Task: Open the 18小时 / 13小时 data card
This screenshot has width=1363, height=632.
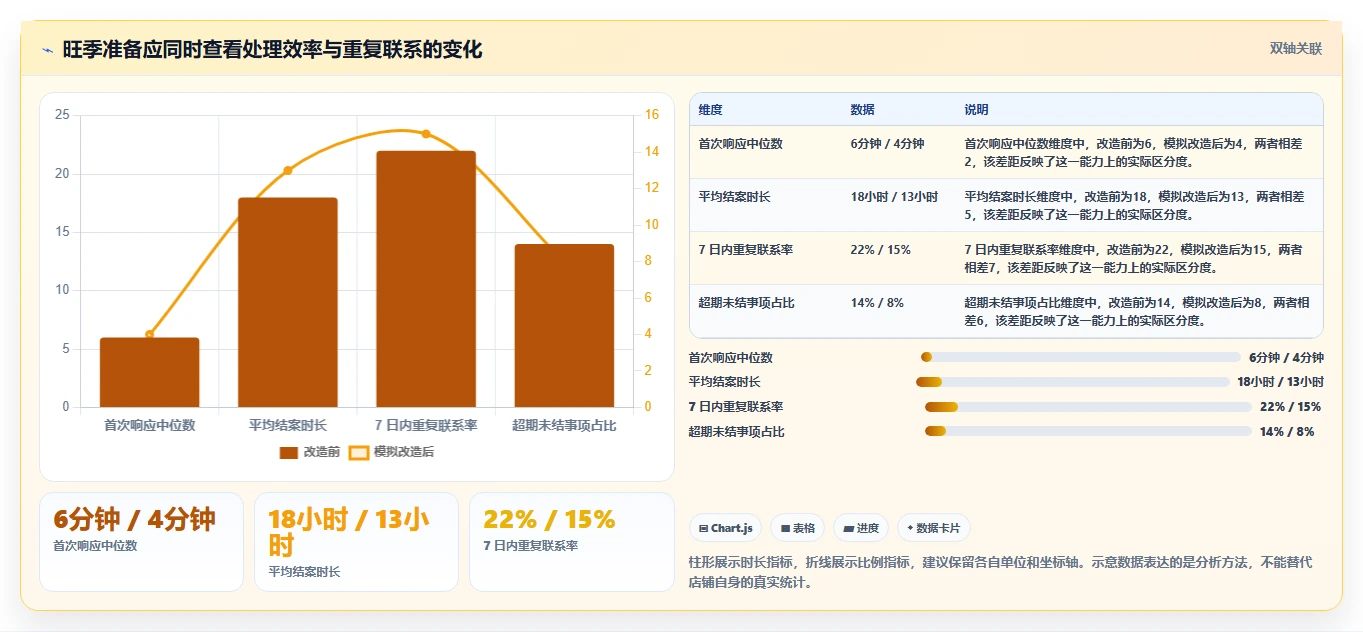Action: [356, 542]
